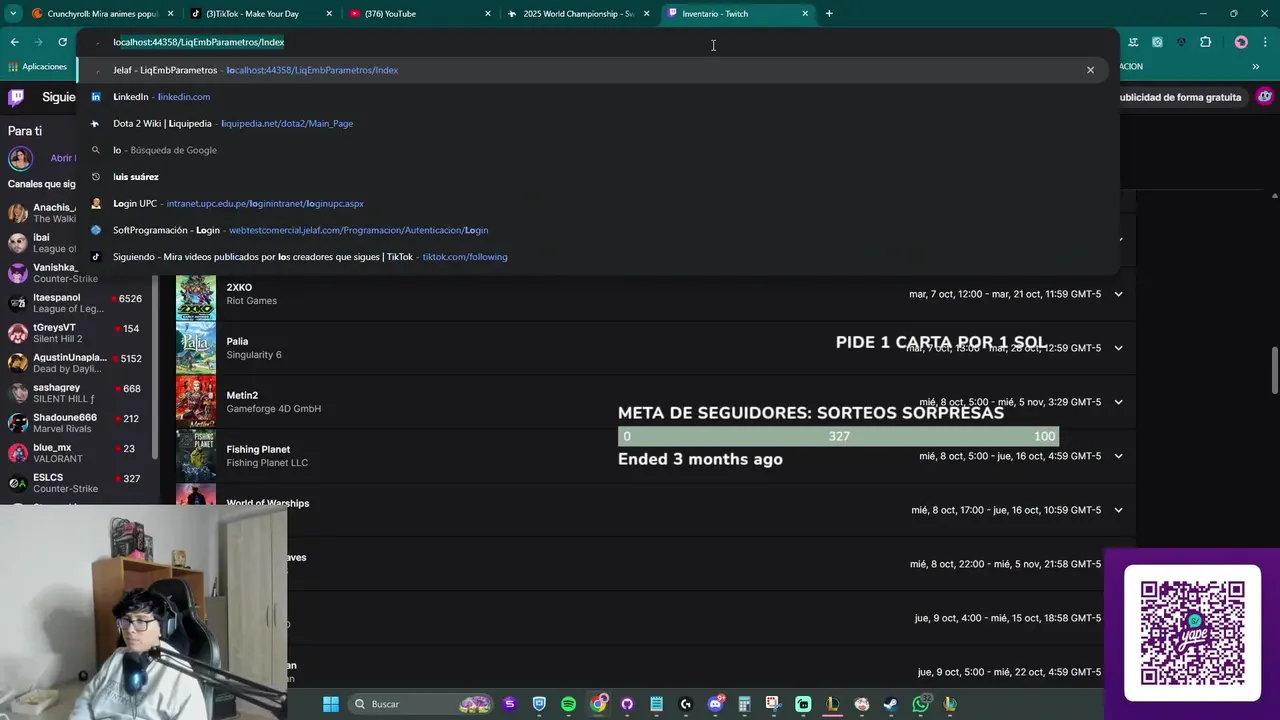The width and height of the screenshot is (1280, 720).
Task: Close the YouTube tab
Action: (x=488, y=14)
